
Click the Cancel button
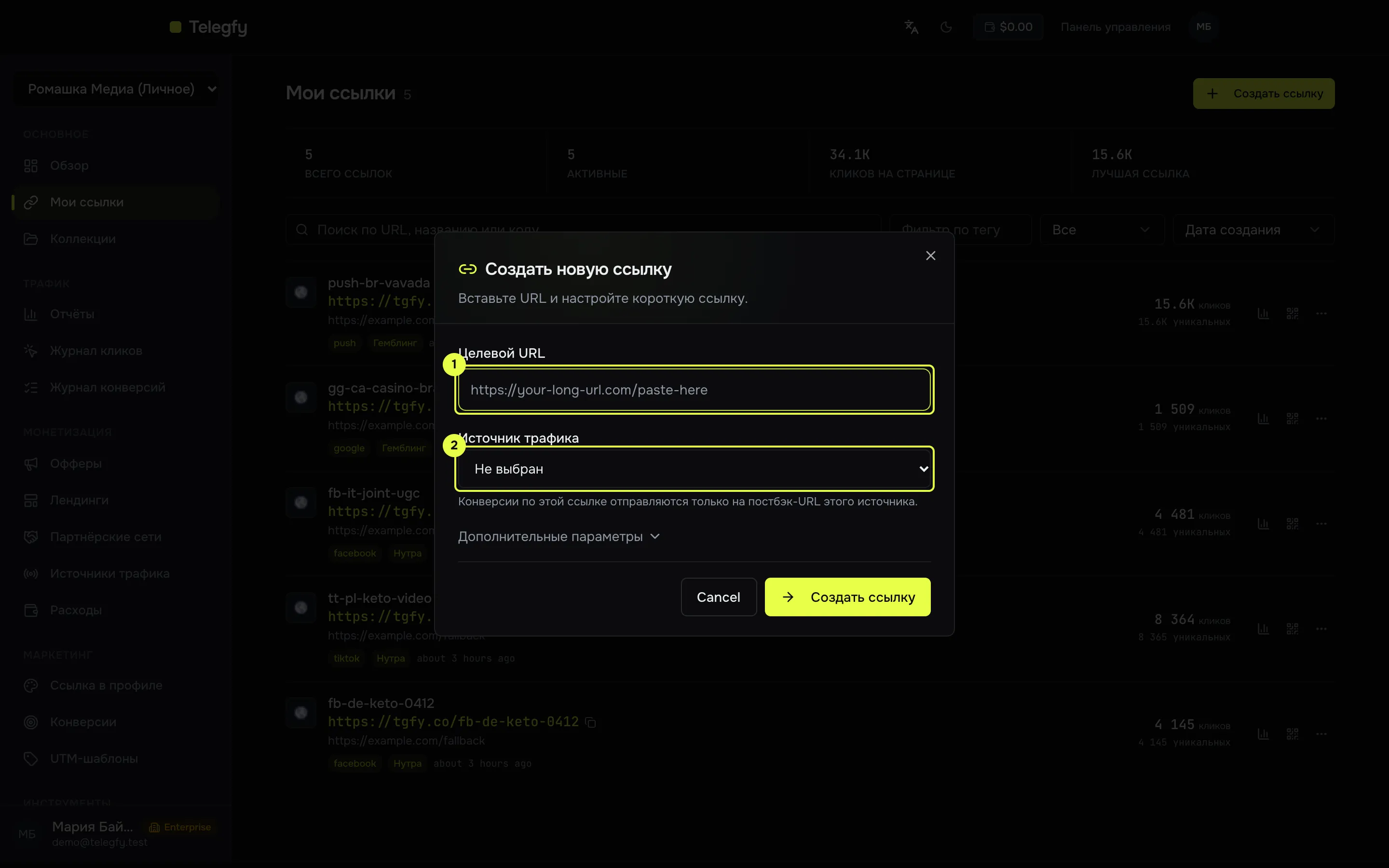(719, 597)
